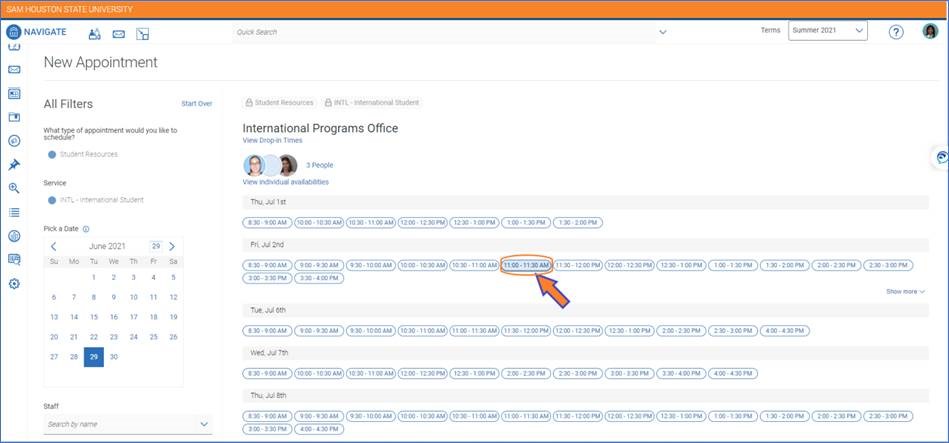Click the Start Over link
The height and width of the screenshot is (443, 949).
coord(196,103)
